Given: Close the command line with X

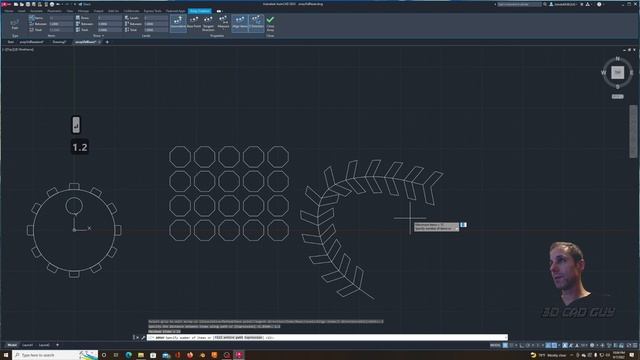Looking at the screenshot, I should coord(138,338).
